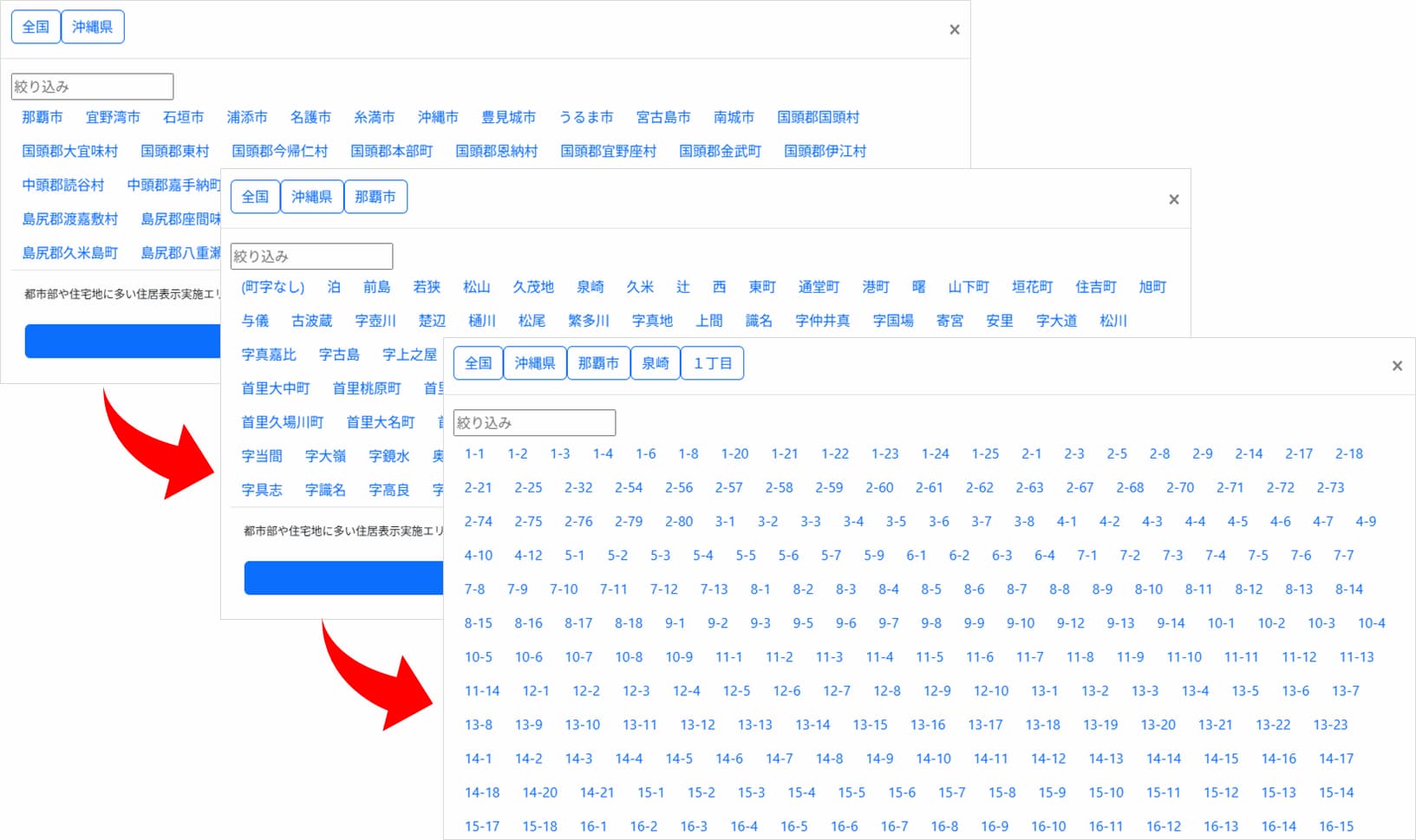Close the front address selection dialog
Viewport: 1416px width, 840px height.
click(1396, 366)
